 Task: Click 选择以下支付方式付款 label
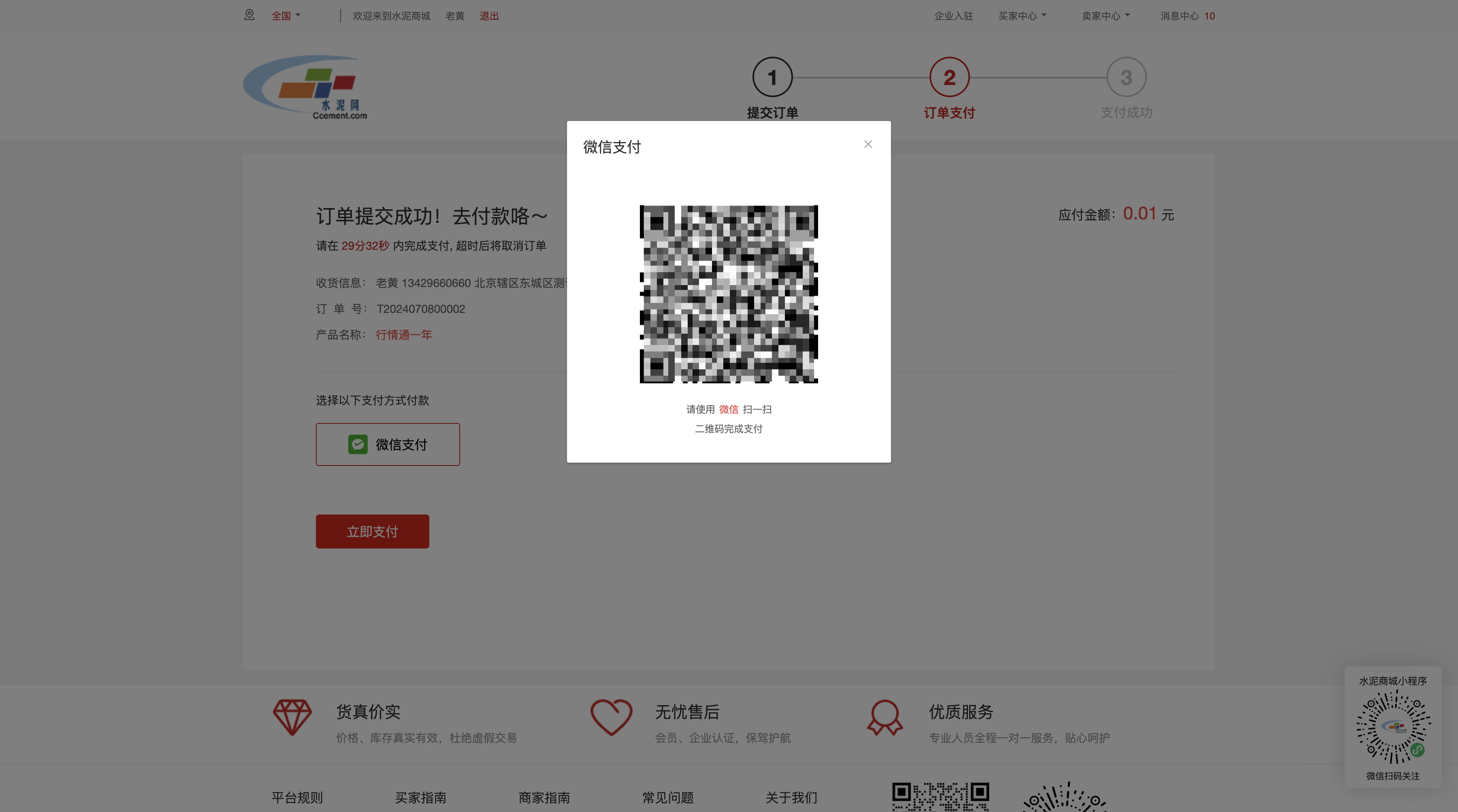coord(373,400)
